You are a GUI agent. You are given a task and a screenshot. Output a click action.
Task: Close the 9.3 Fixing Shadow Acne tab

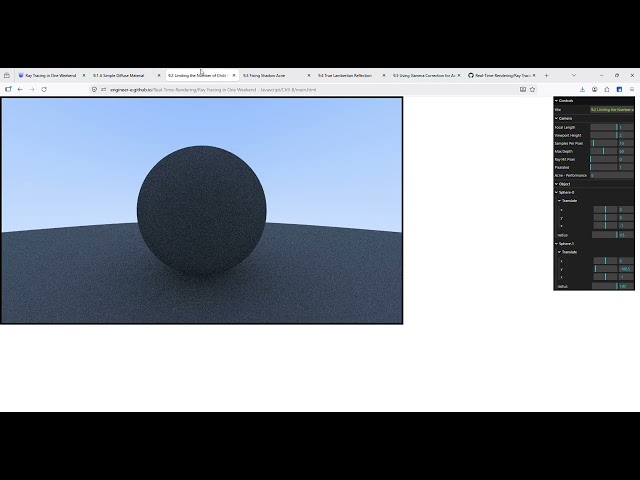coord(309,76)
